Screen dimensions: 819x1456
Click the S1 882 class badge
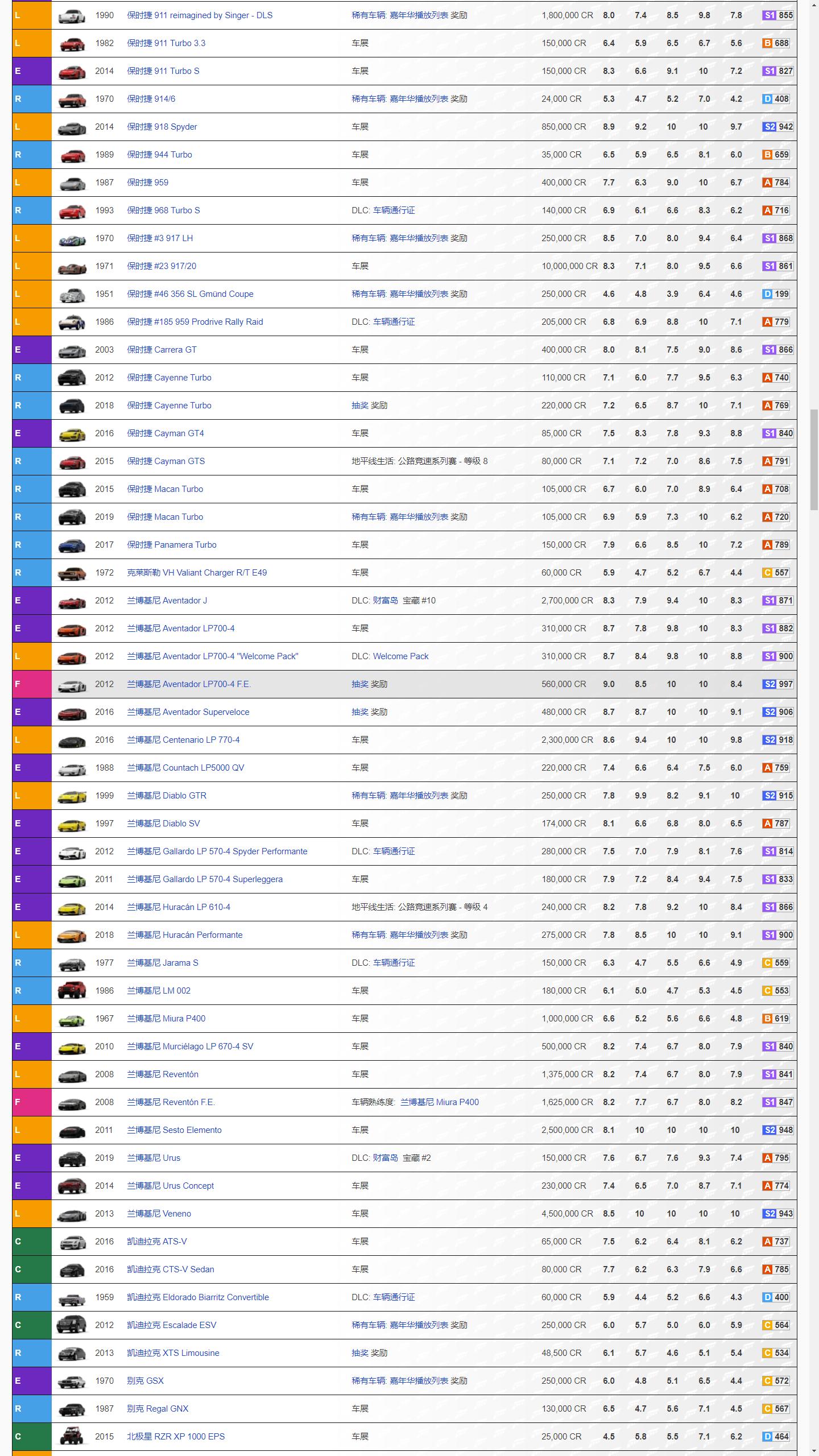tap(777, 628)
